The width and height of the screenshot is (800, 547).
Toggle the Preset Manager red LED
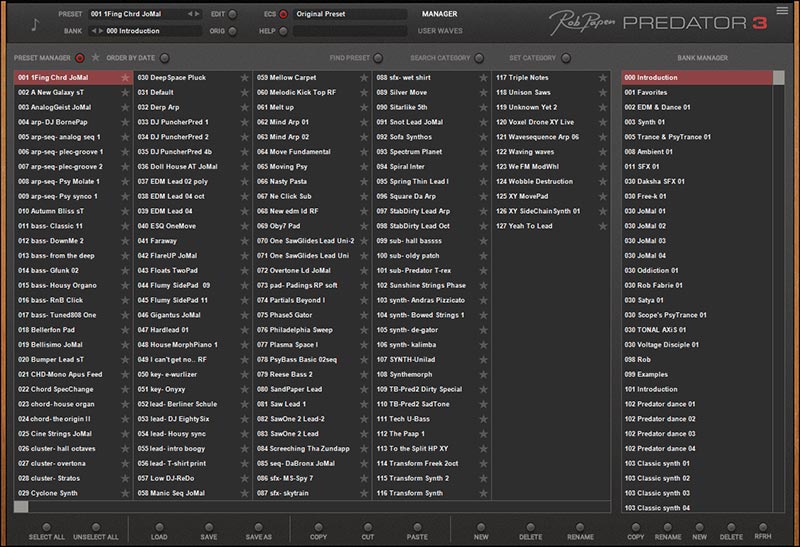point(80,58)
